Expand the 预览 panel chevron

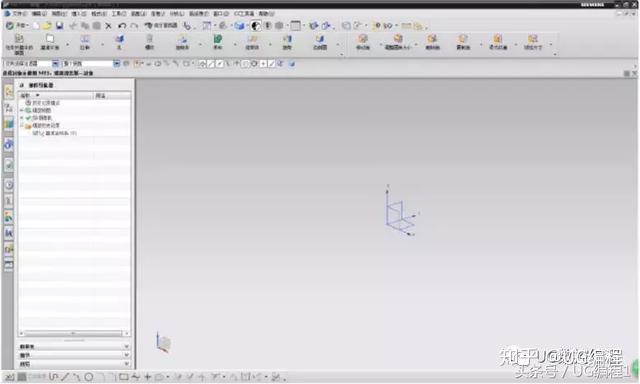point(126,364)
